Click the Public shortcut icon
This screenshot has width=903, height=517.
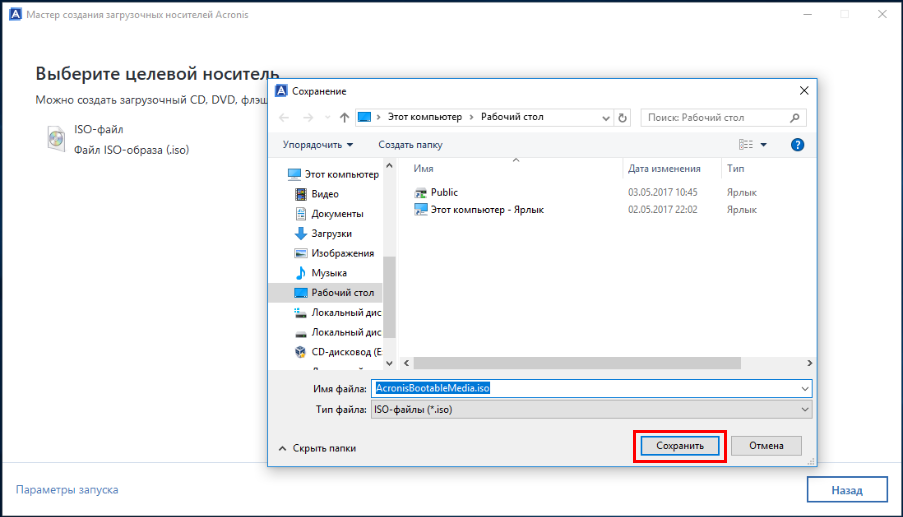421,192
